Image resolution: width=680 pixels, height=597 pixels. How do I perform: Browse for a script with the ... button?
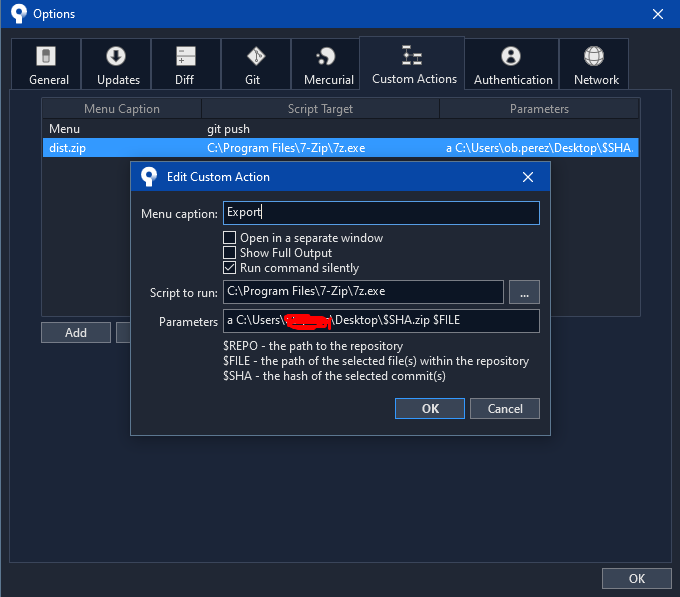coord(524,292)
